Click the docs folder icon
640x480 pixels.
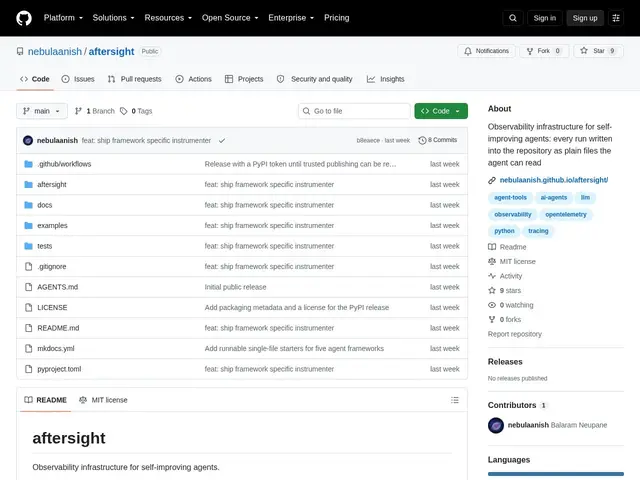(x=28, y=205)
